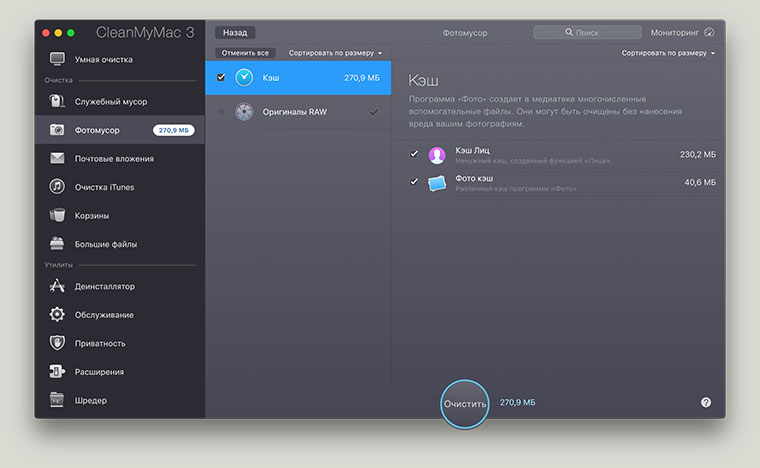Click the search magnifier icon
Image resolution: width=760 pixels, height=468 pixels.
(569, 32)
